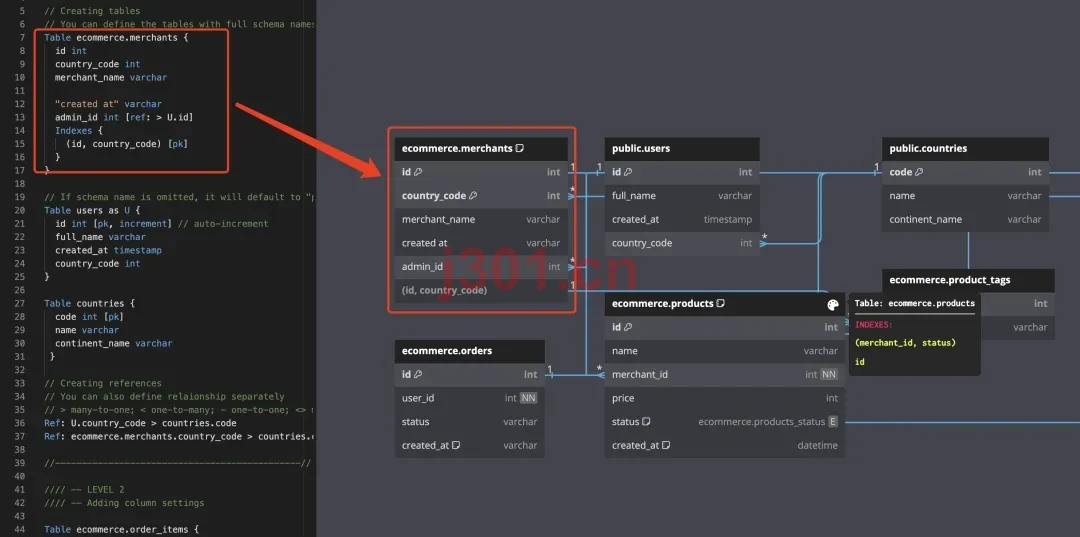Click note icon on products status column

coord(647,421)
